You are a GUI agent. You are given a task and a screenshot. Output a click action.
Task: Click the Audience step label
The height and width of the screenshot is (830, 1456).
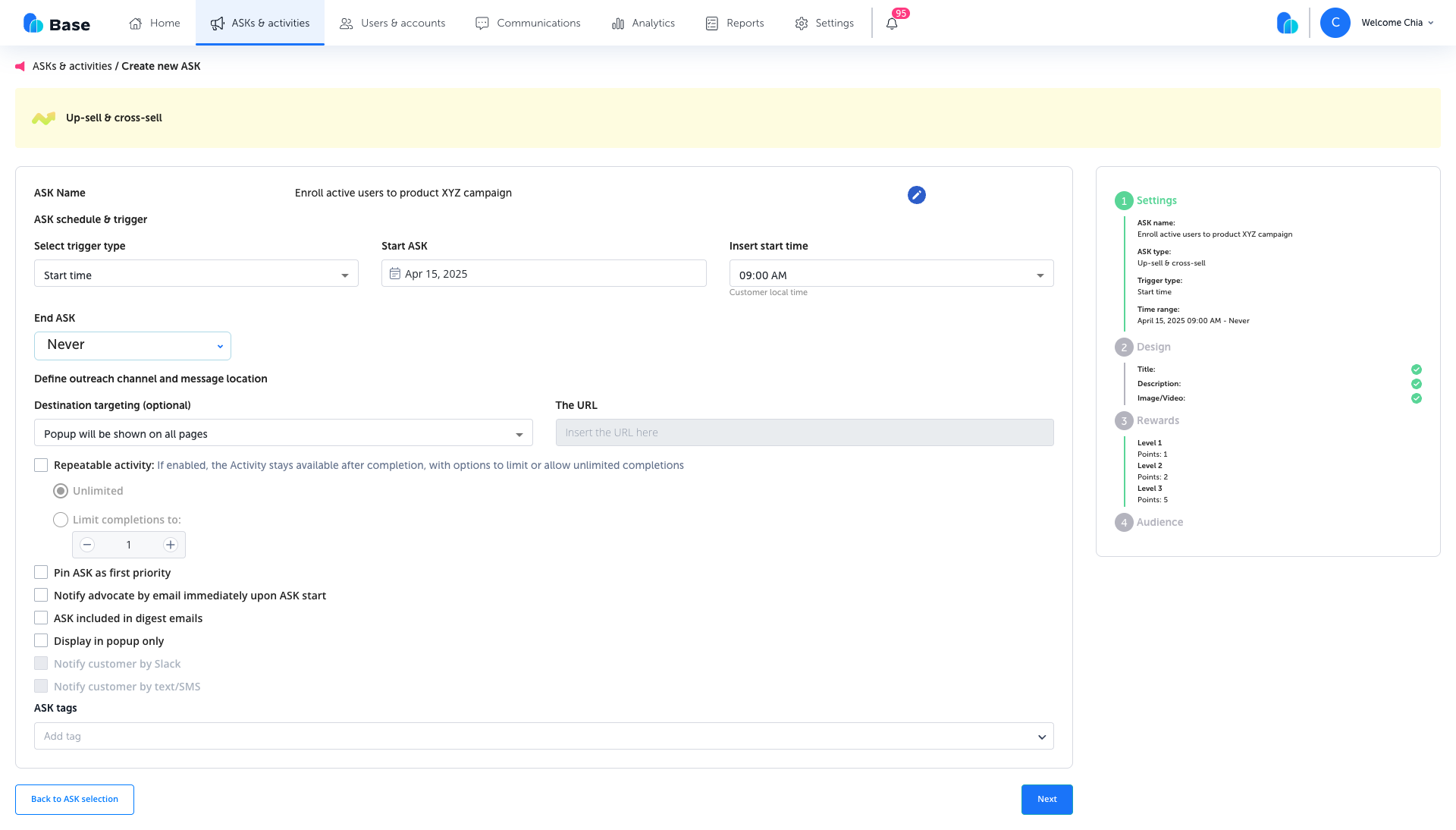pos(1159,523)
